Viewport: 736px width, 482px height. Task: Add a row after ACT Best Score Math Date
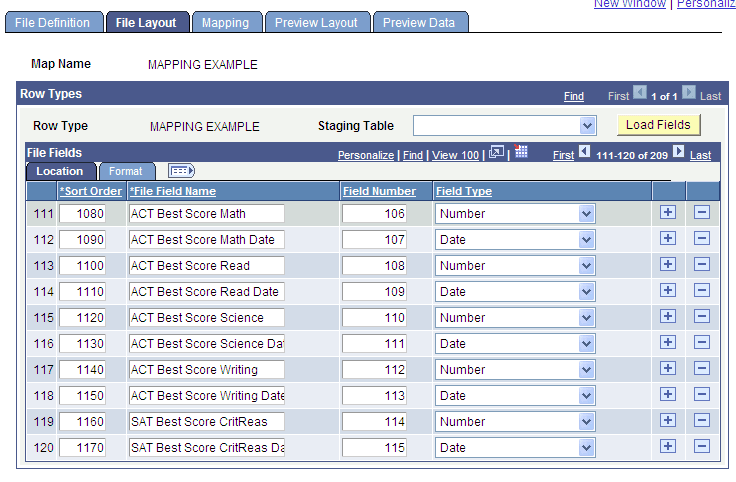point(668,238)
